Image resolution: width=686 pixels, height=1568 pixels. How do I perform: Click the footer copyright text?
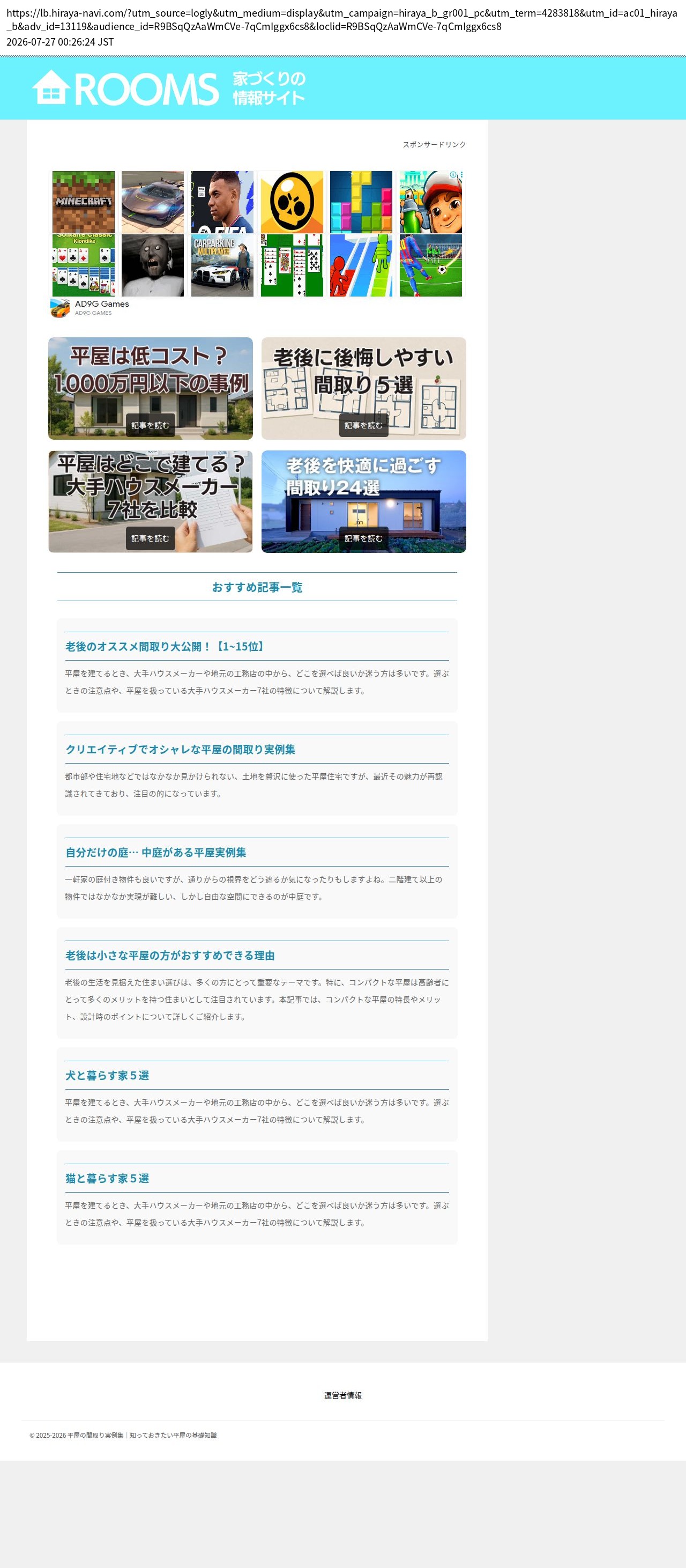(x=123, y=1434)
